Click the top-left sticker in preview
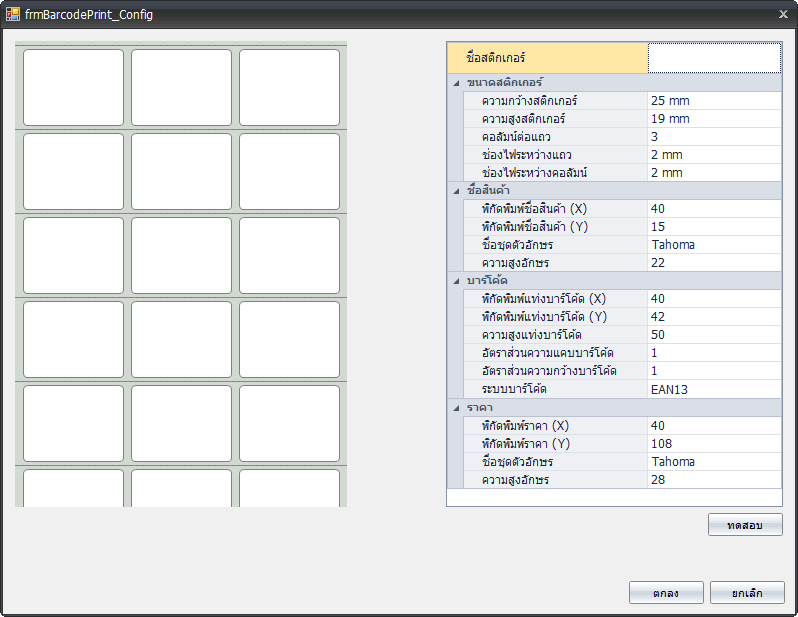The width and height of the screenshot is (798, 617). point(73,87)
